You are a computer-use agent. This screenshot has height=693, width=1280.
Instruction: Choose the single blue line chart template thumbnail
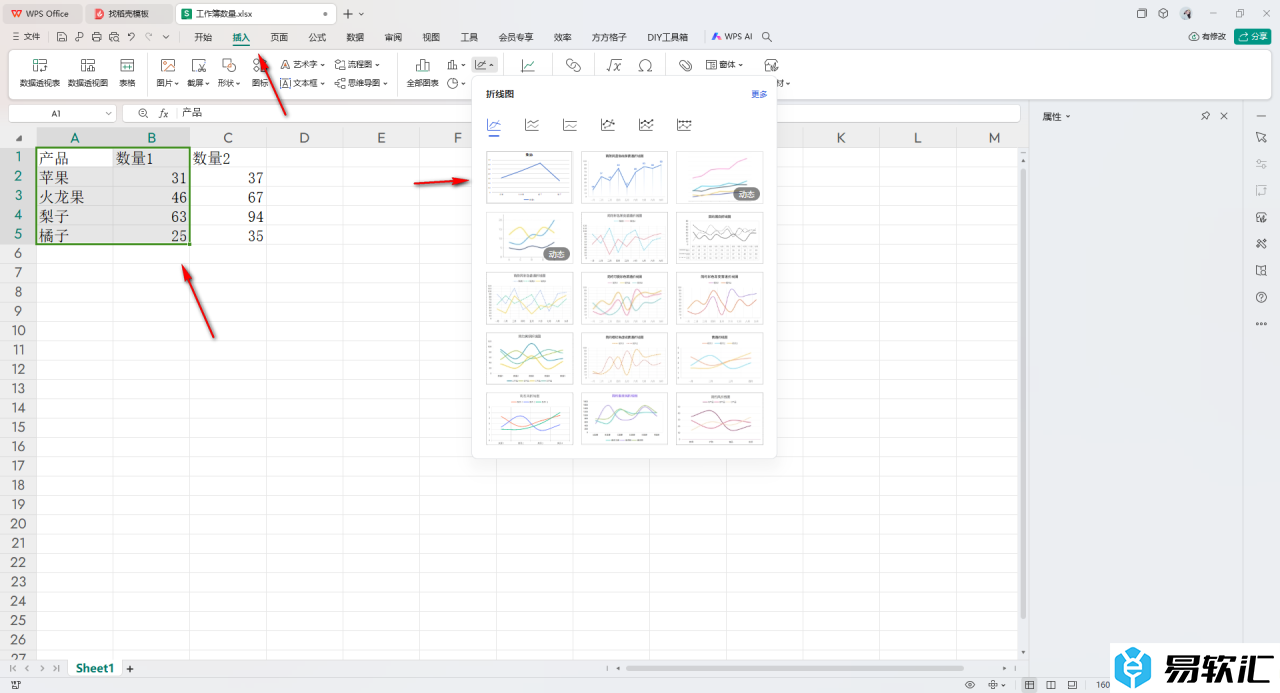(529, 178)
